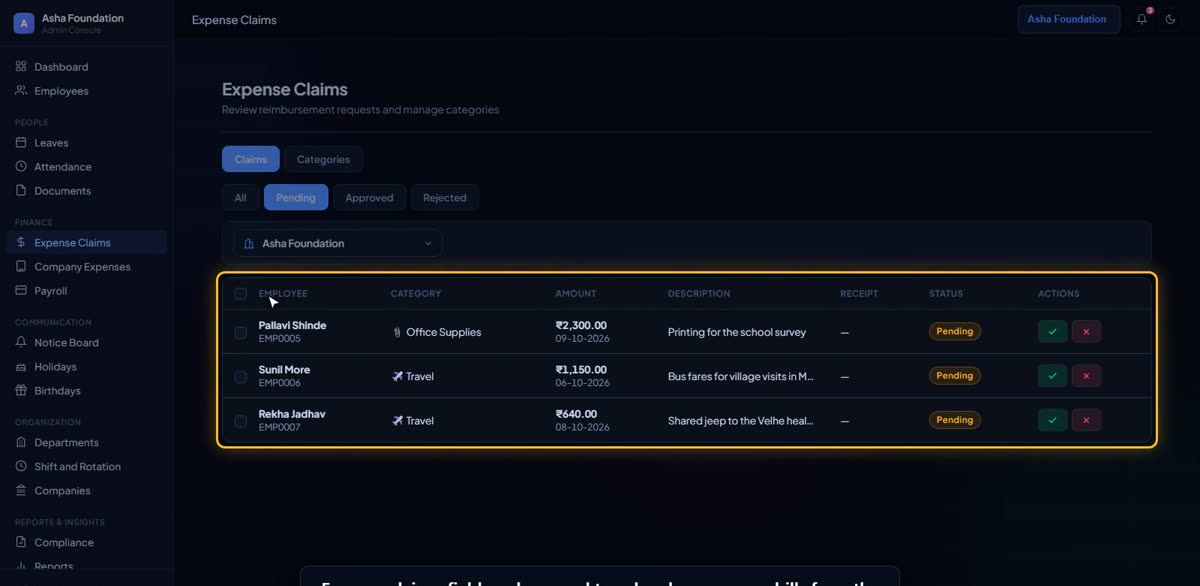The height and width of the screenshot is (586, 1200).
Task: Click the ₹2,300.00 amount
Action: [581, 325]
